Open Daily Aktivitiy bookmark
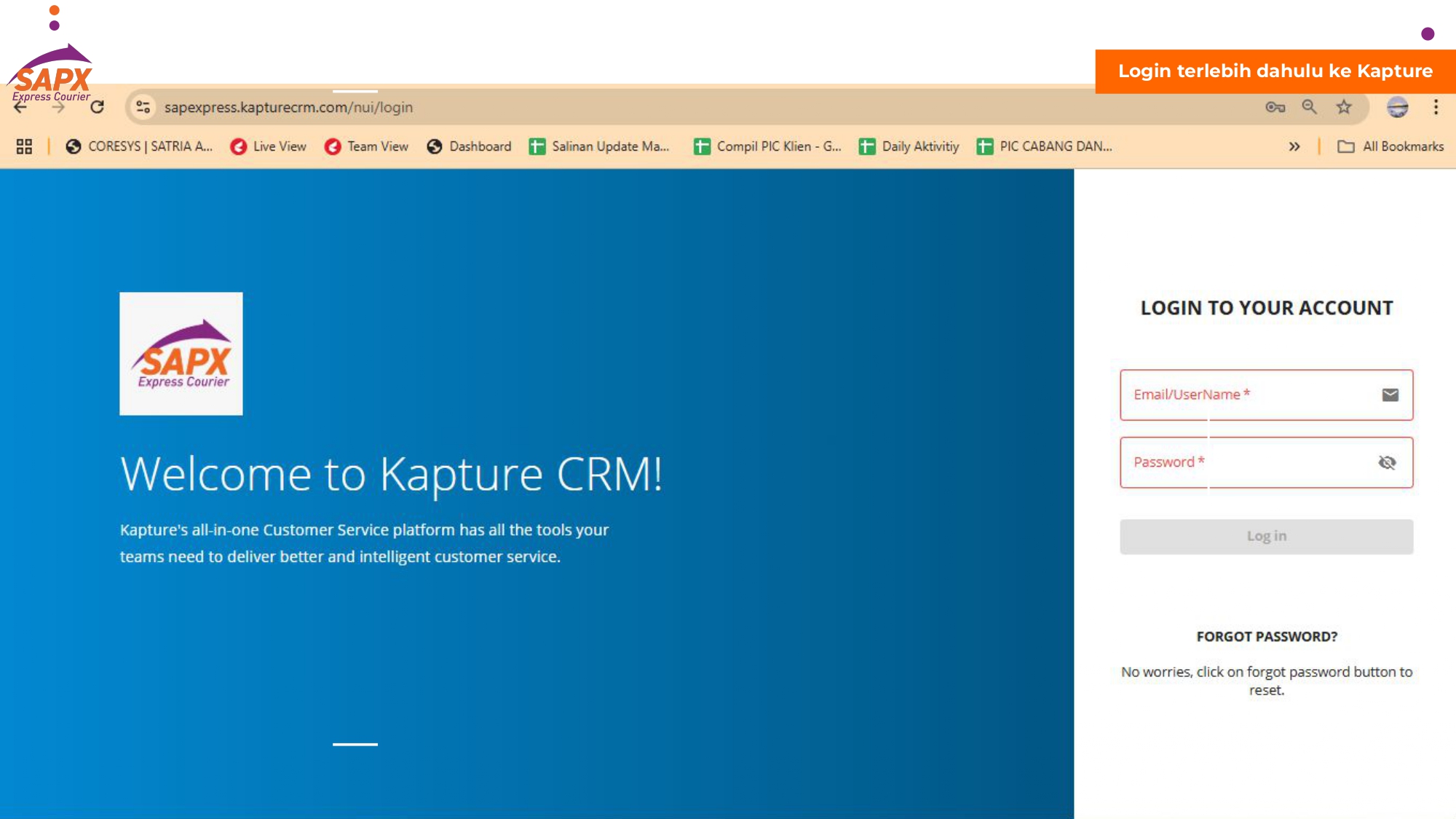Screen dimensions: 1456x819 tap(909, 146)
